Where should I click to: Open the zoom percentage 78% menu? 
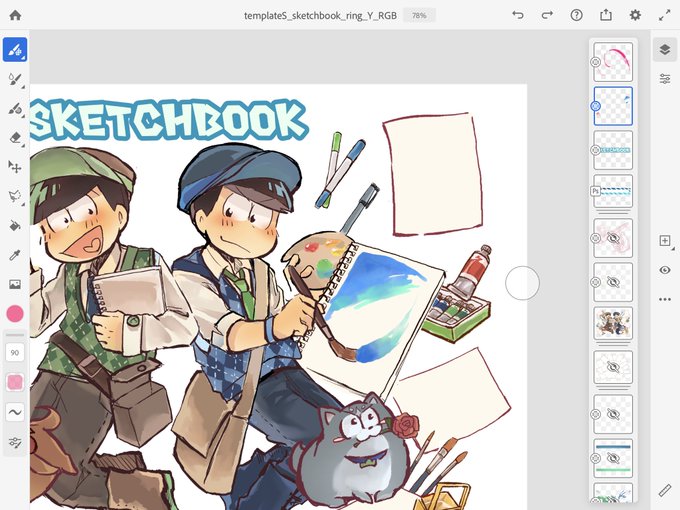coord(419,16)
